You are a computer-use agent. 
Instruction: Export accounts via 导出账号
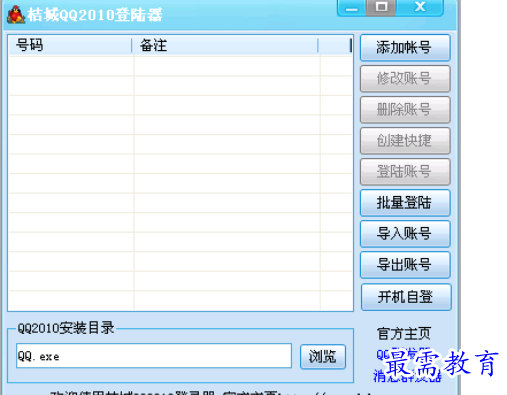tap(405, 265)
